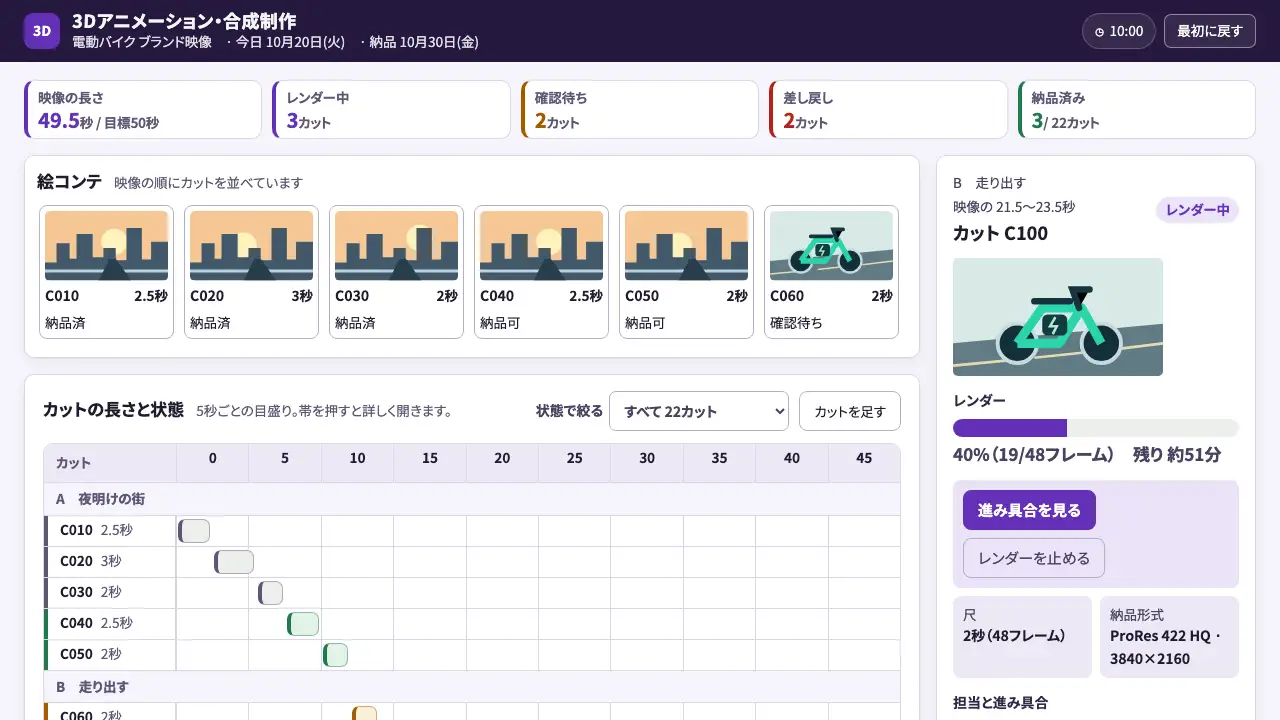Select storyboard thumbnail C030
The height and width of the screenshot is (720, 1280).
click(396, 272)
